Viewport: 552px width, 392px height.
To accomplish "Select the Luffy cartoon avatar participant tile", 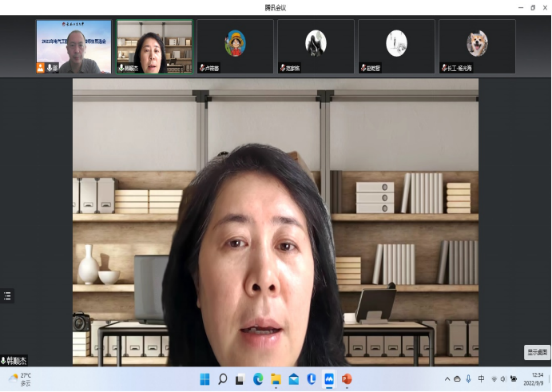I will point(235,46).
